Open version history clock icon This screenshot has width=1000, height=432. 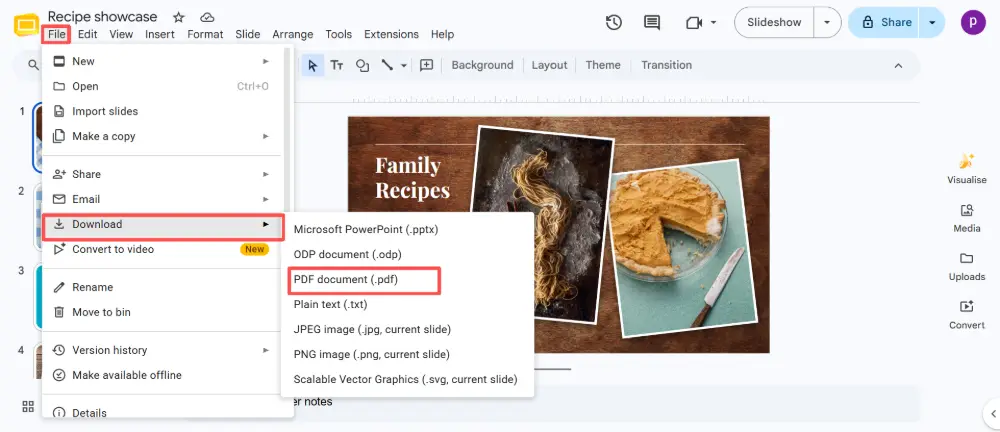pyautogui.click(x=614, y=22)
